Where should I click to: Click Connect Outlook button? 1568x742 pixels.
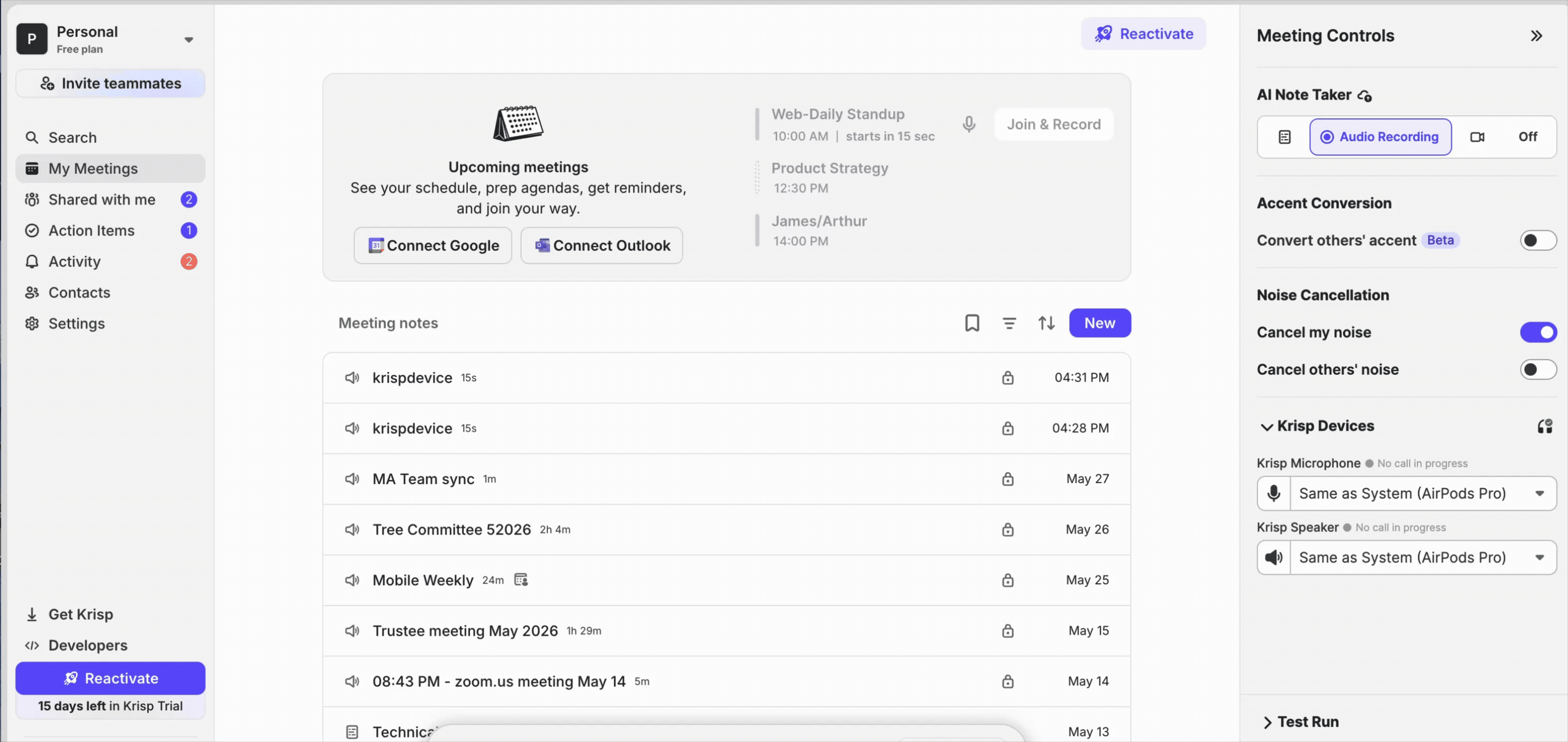pos(601,245)
